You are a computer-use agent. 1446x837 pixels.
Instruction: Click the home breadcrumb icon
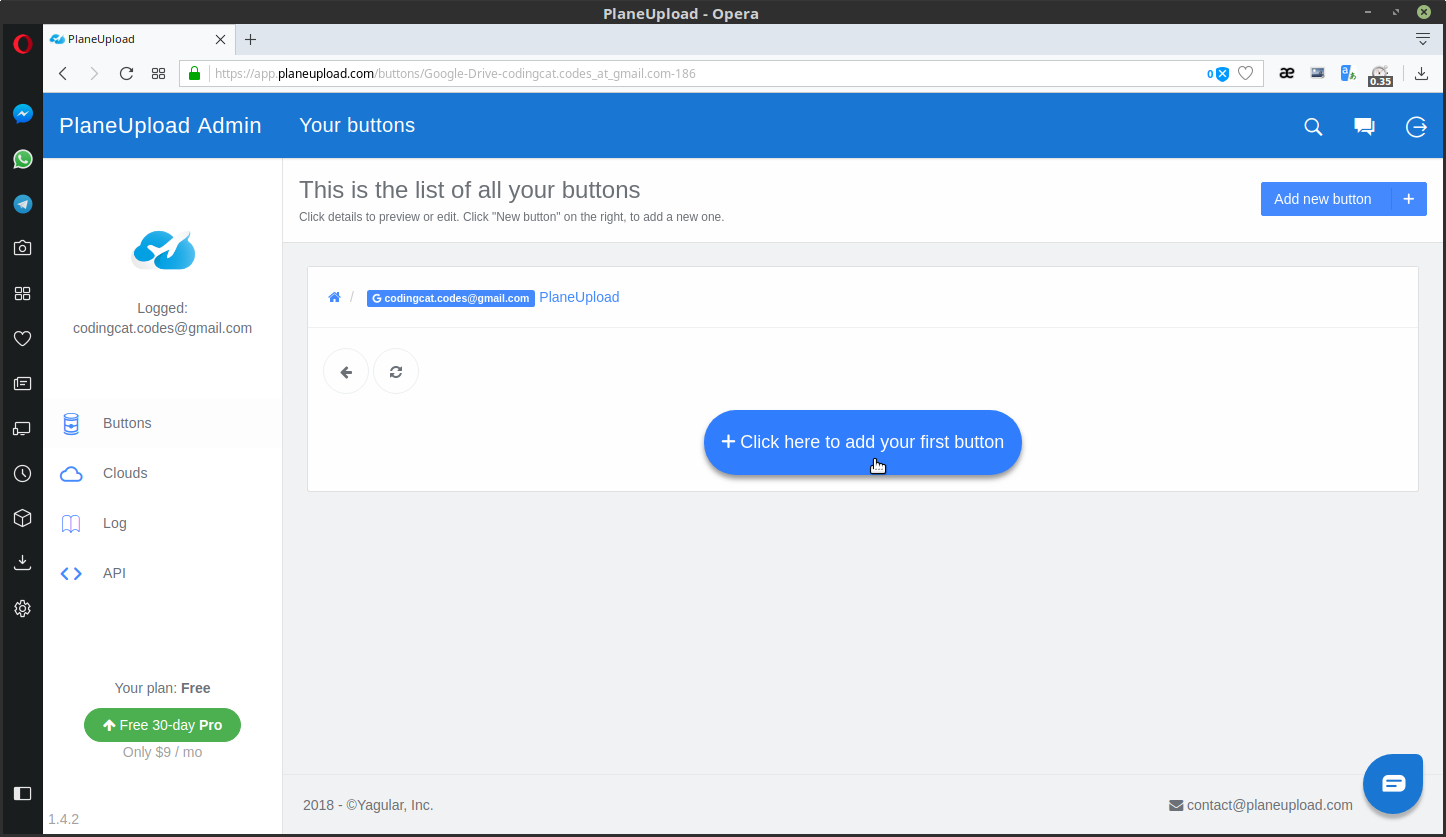(334, 297)
